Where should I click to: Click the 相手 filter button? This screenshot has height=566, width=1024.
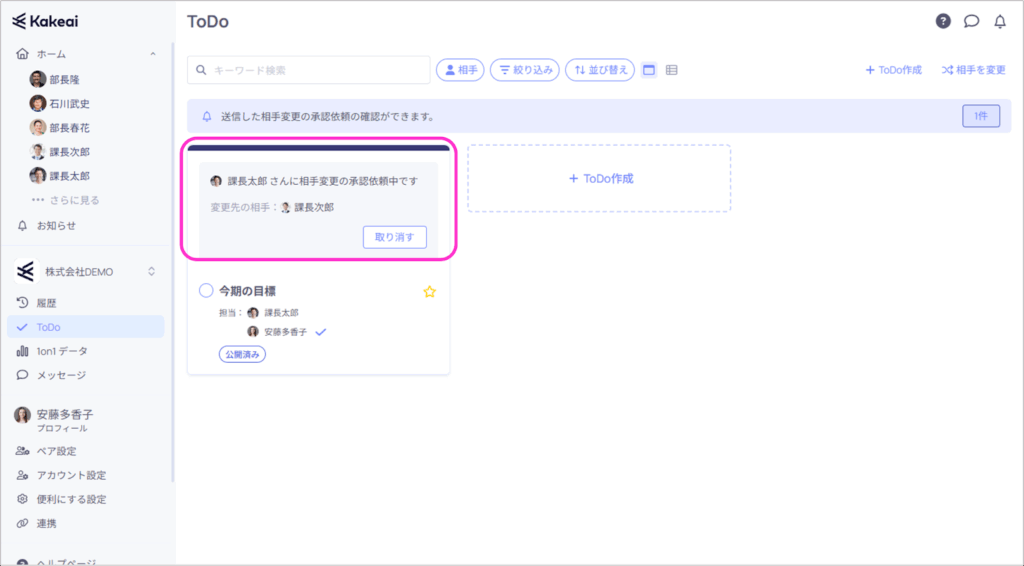[x=460, y=70]
